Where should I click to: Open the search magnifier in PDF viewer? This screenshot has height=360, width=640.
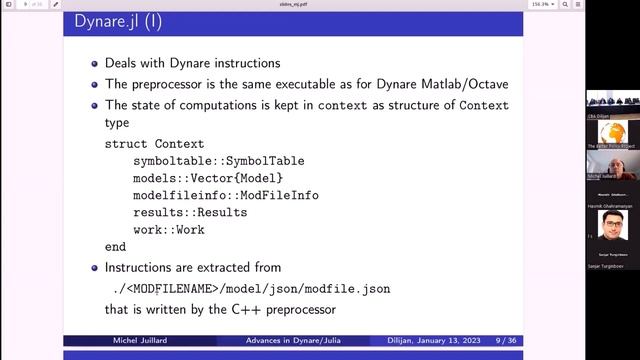coord(565,4)
